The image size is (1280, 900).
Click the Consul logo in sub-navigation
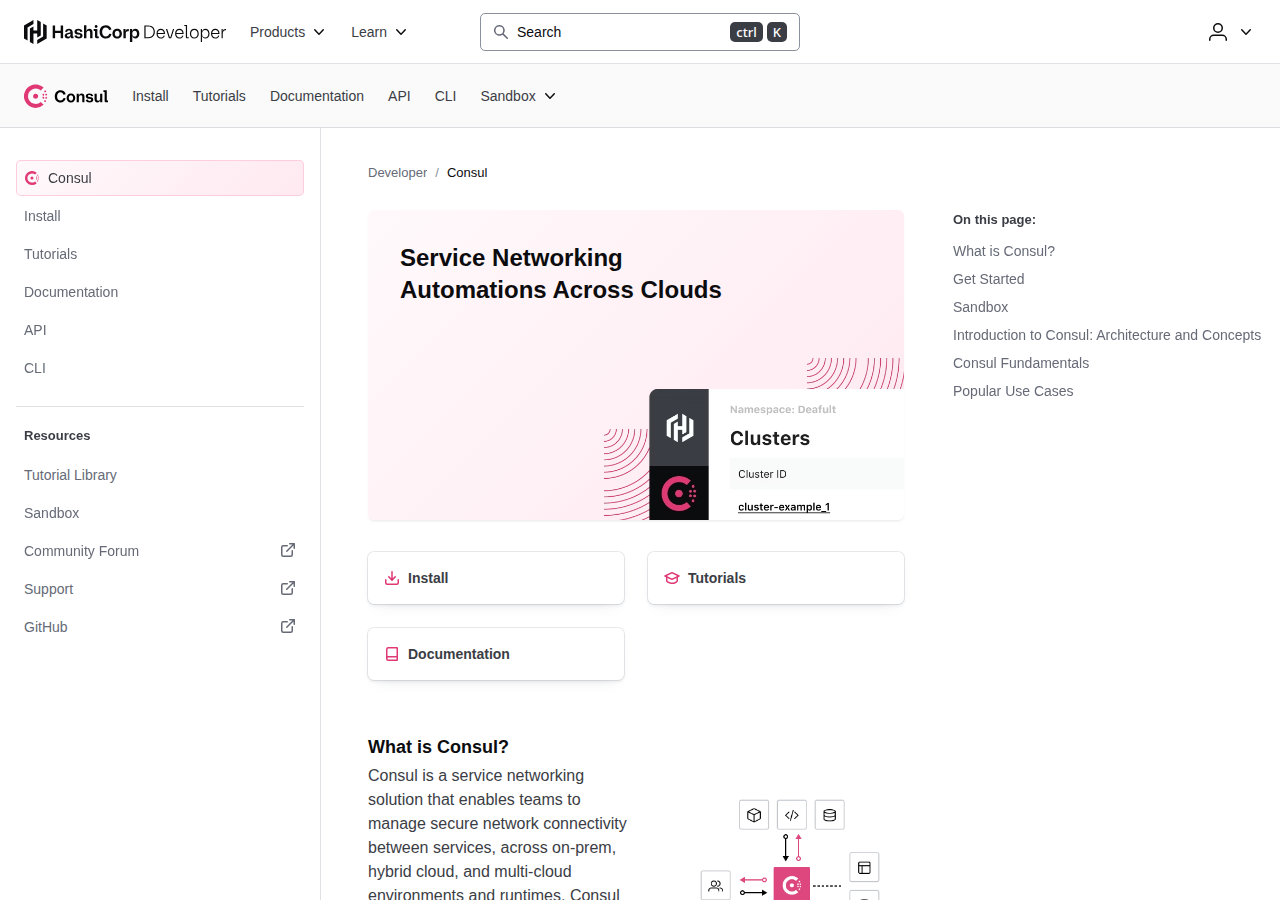click(66, 96)
